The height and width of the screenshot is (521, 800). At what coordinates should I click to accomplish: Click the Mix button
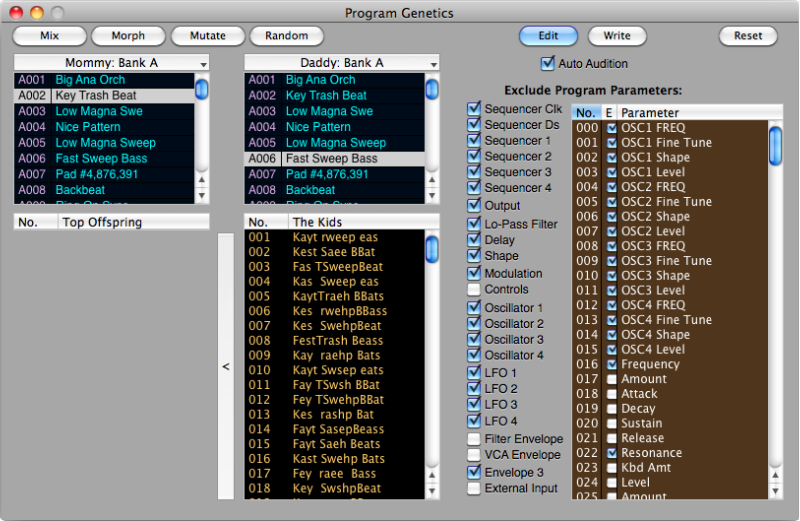(49, 36)
